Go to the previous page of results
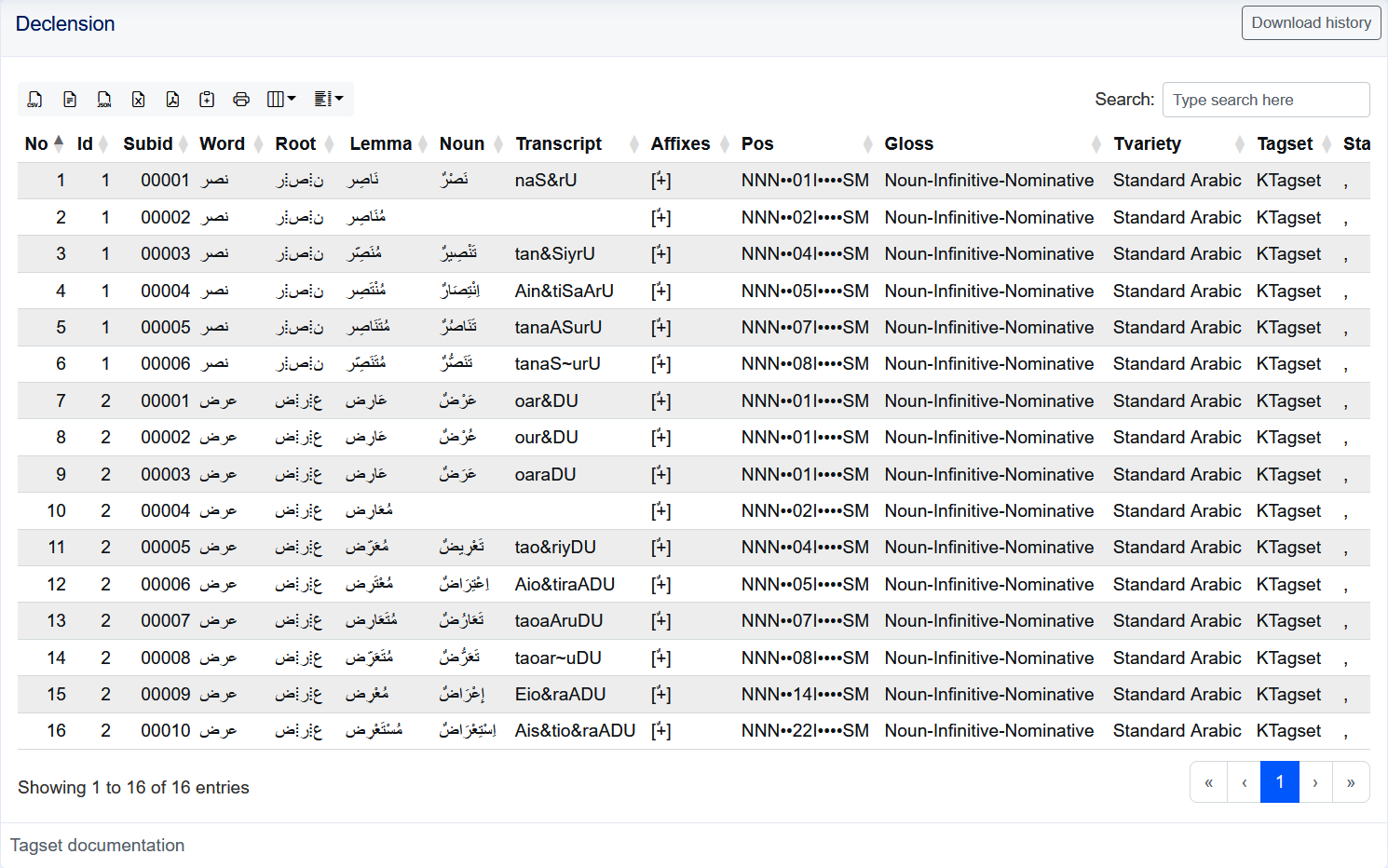 pos(1244,782)
